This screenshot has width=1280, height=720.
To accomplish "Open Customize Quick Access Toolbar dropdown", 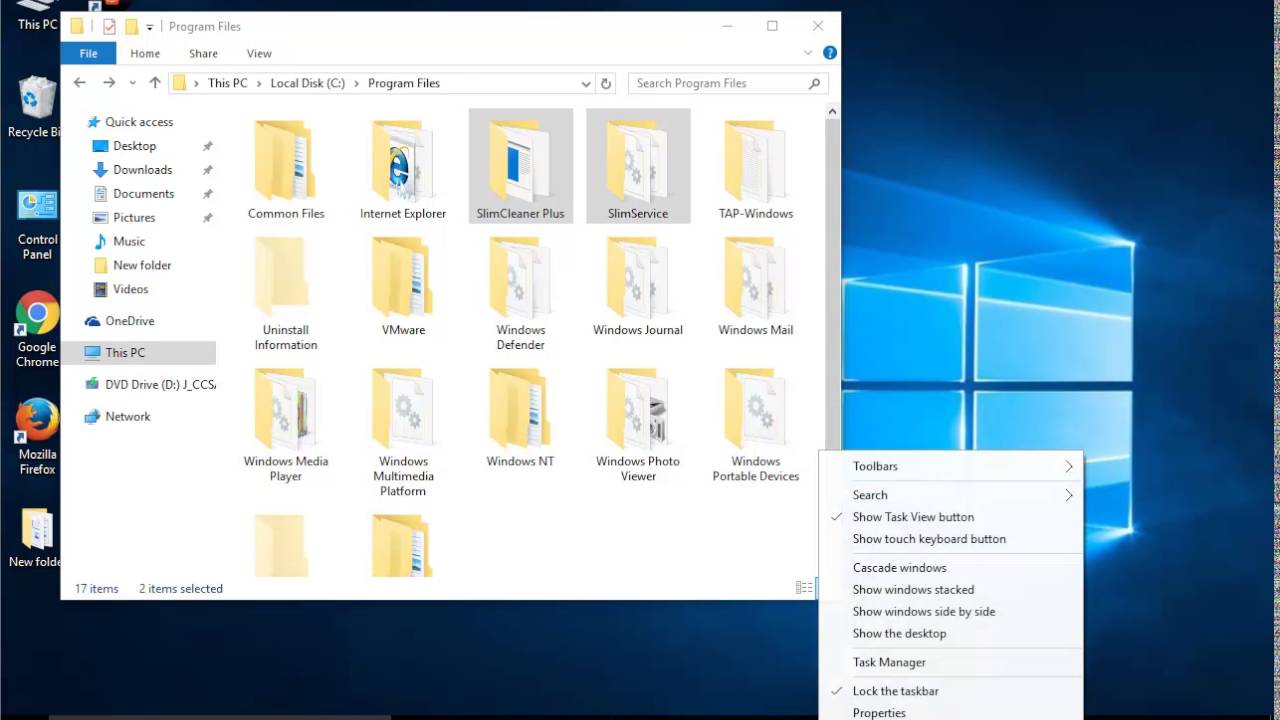I will 150,27.
